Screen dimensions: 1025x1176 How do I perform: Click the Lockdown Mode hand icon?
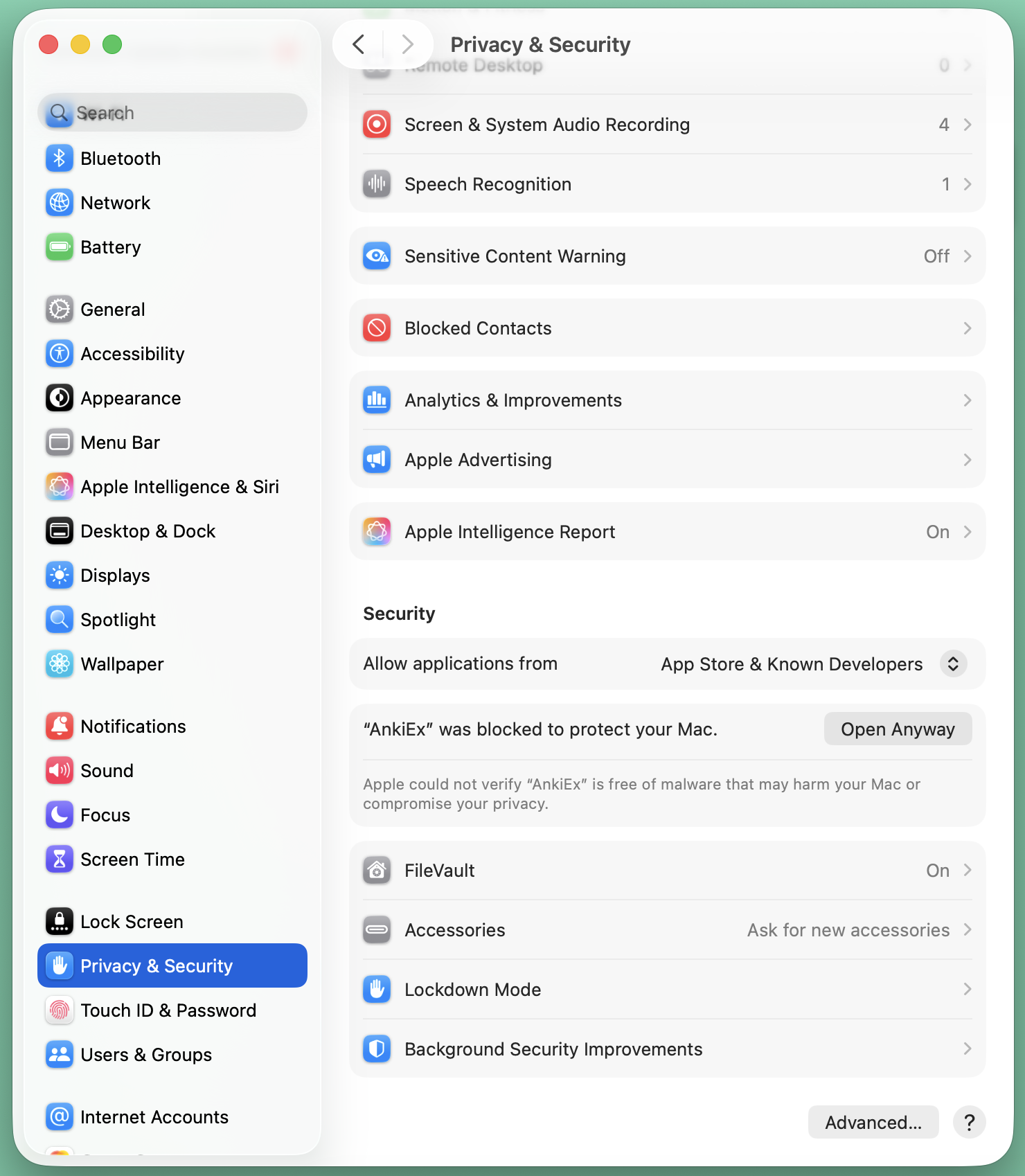pos(377,990)
